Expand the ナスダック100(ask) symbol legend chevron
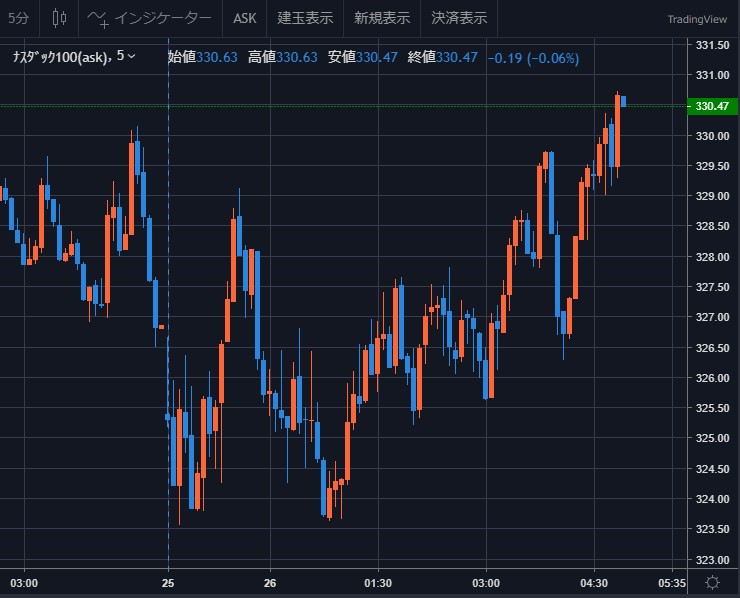This screenshot has height=598, width=740. 132,57
